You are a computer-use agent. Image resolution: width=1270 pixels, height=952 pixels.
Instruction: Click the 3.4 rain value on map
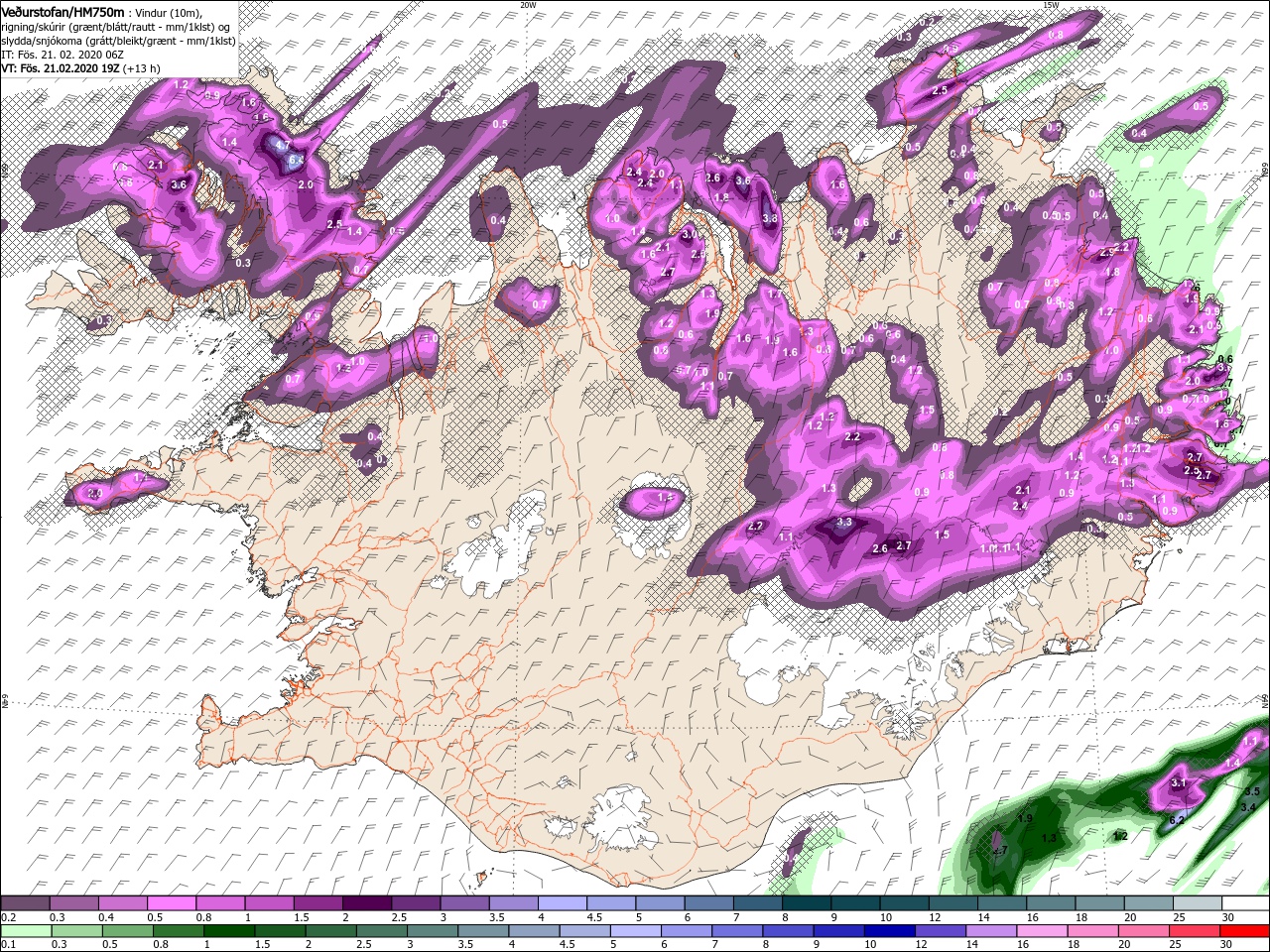pos(1248,807)
